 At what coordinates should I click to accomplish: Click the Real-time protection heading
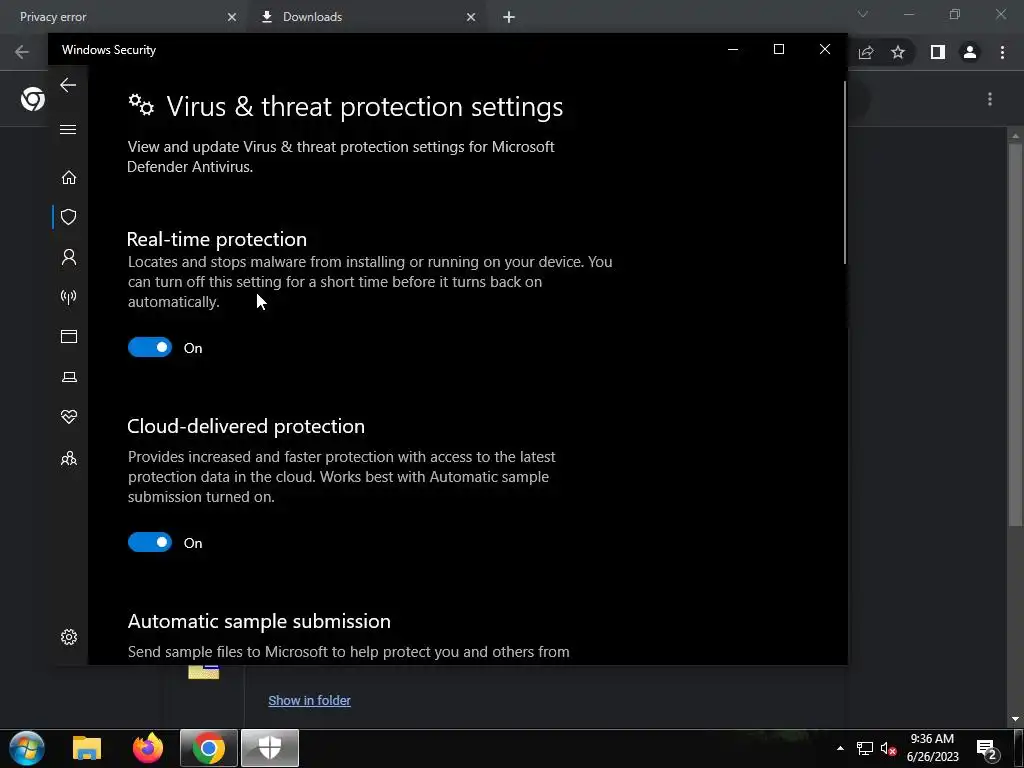click(217, 239)
